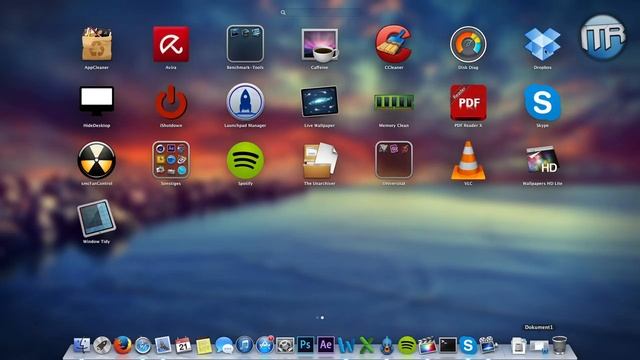Open Firefox from the Dock
The width and height of the screenshot is (640, 360).
[122, 345]
